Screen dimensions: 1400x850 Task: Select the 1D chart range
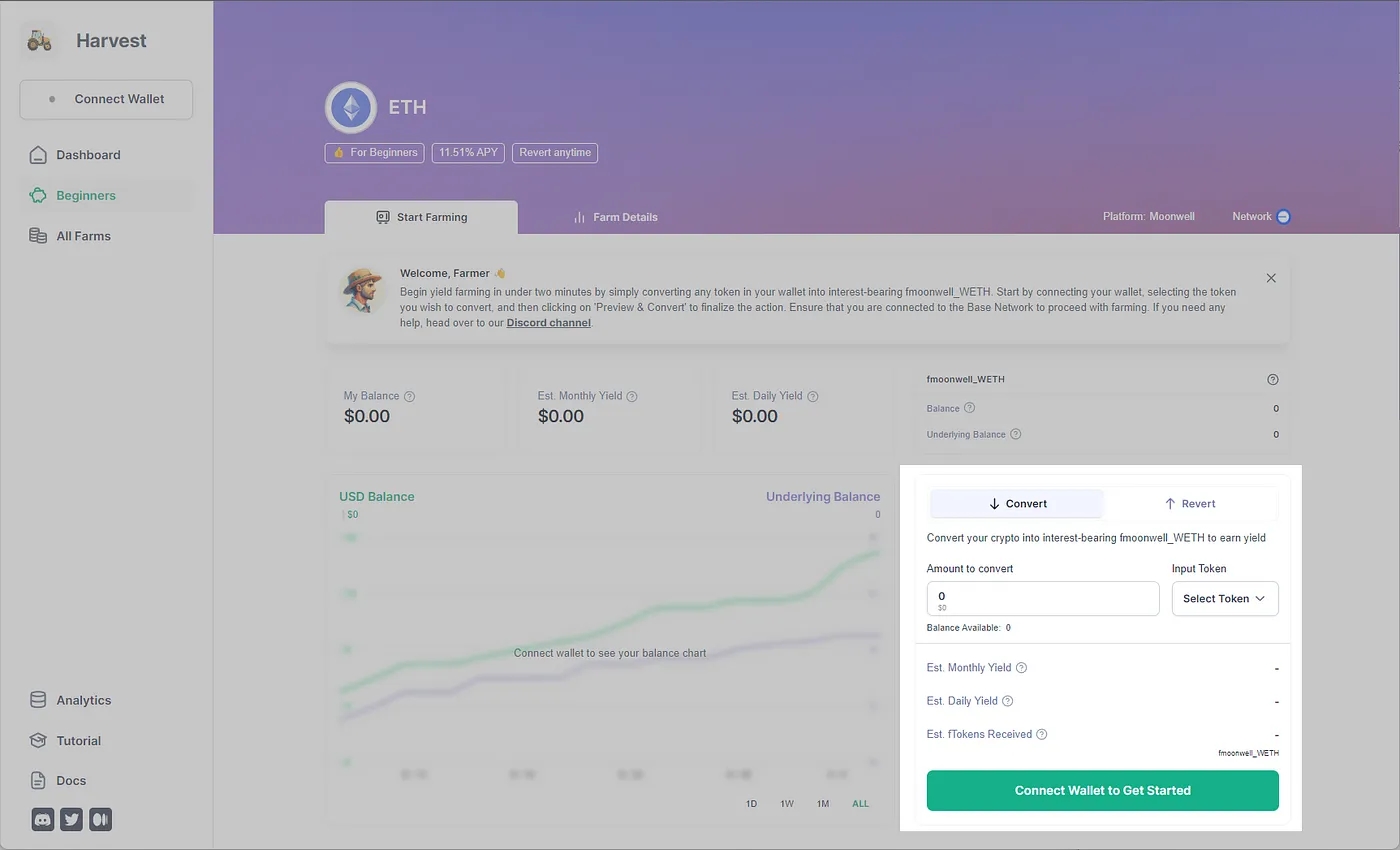pyautogui.click(x=751, y=803)
